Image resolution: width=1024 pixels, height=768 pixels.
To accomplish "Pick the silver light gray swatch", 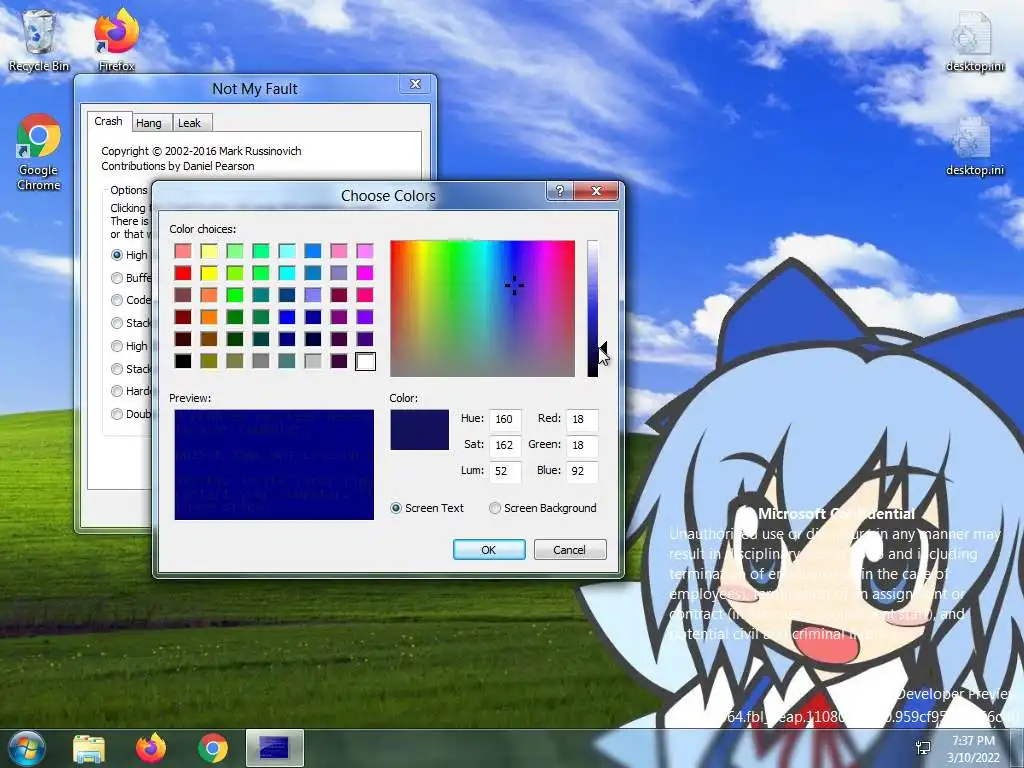I will (313, 360).
